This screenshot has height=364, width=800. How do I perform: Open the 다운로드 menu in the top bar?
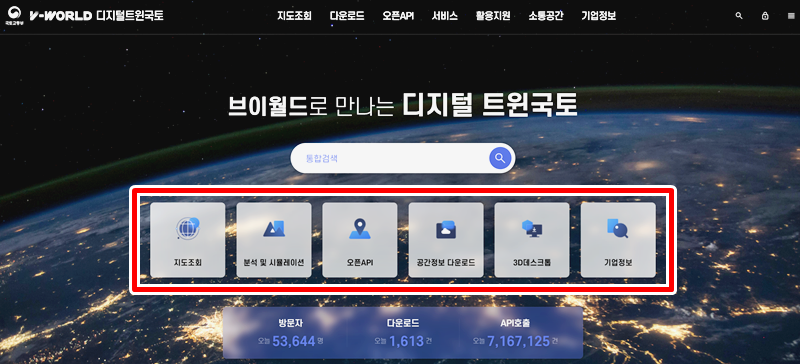coord(347,16)
